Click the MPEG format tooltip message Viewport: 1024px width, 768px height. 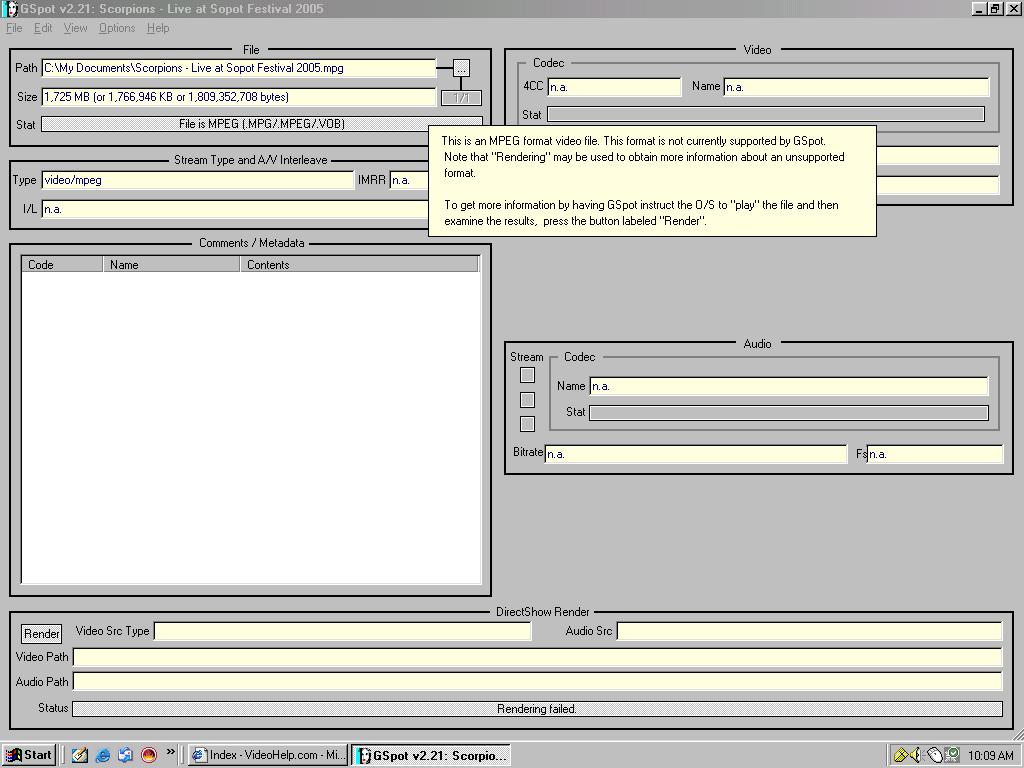pyautogui.click(x=652, y=181)
